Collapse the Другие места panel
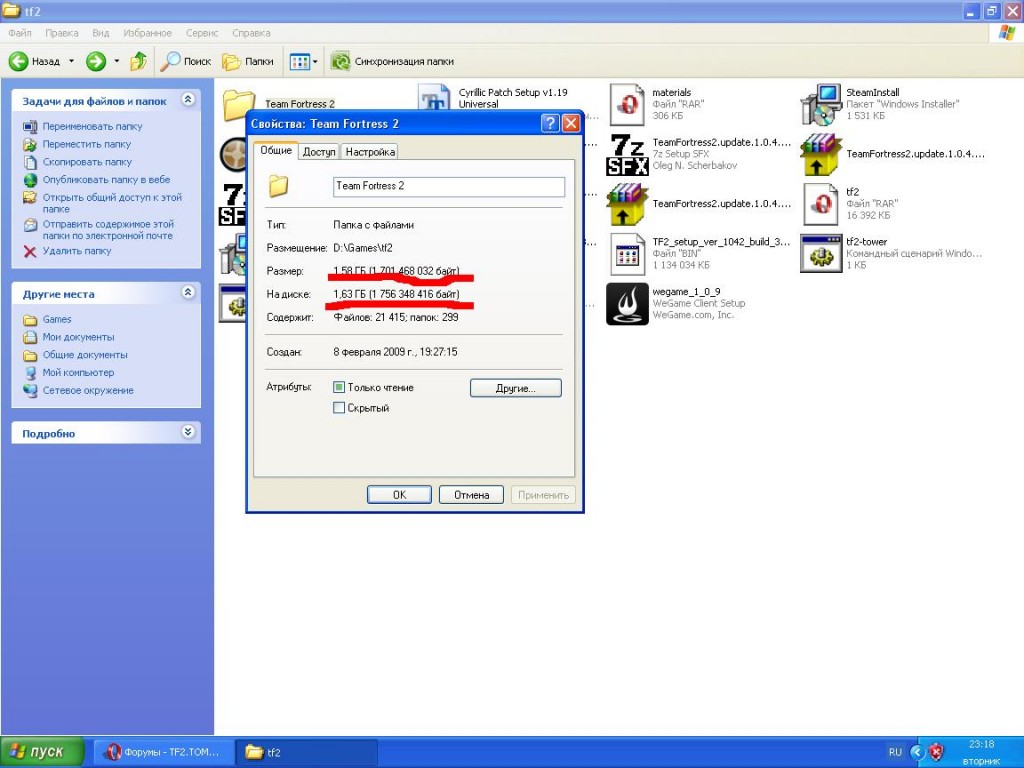1024x768 pixels. click(x=188, y=292)
